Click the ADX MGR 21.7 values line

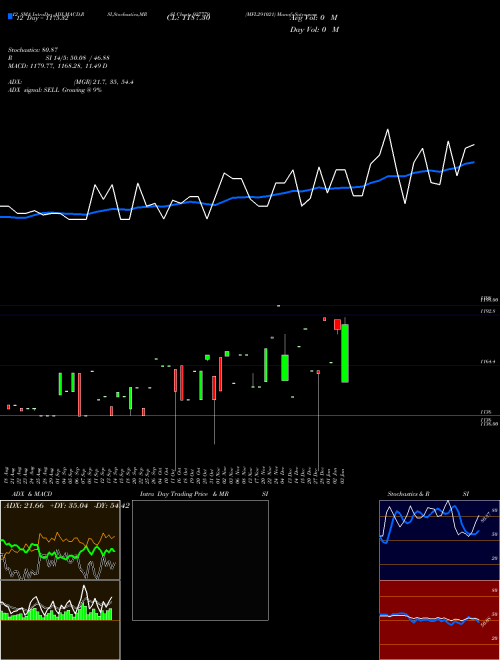(71, 82)
